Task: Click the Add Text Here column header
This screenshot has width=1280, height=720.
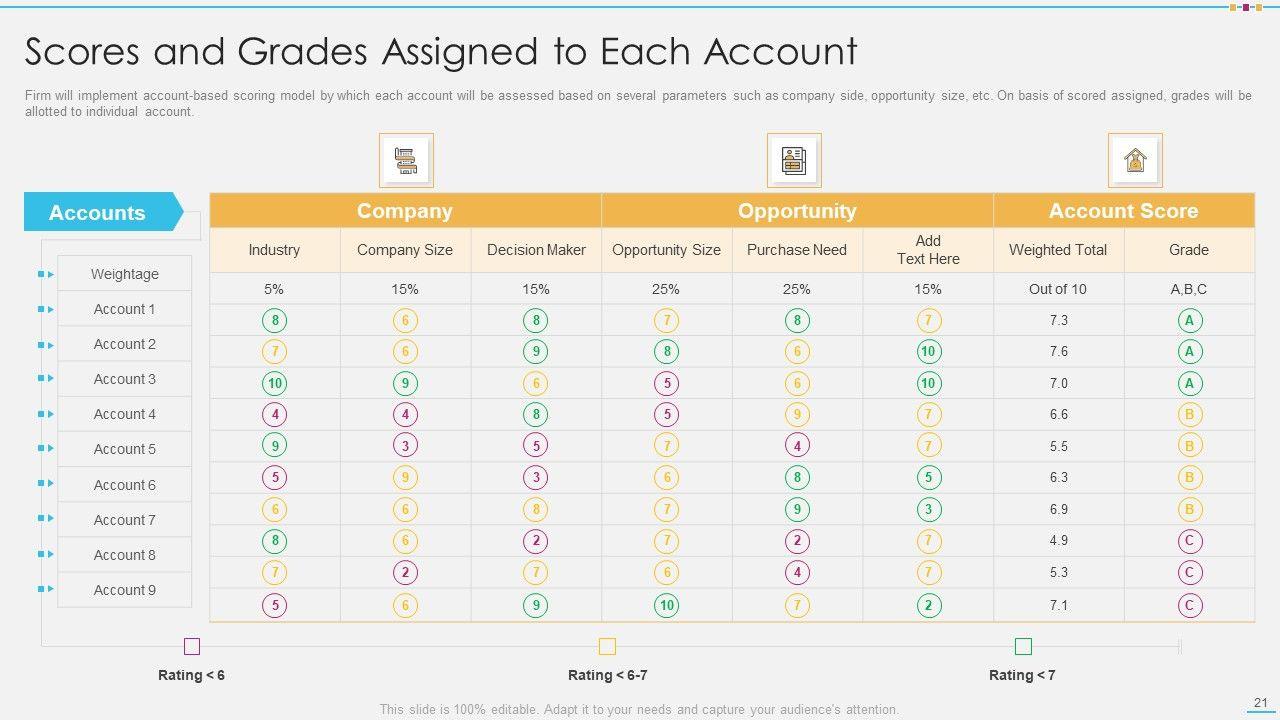Action: click(928, 250)
